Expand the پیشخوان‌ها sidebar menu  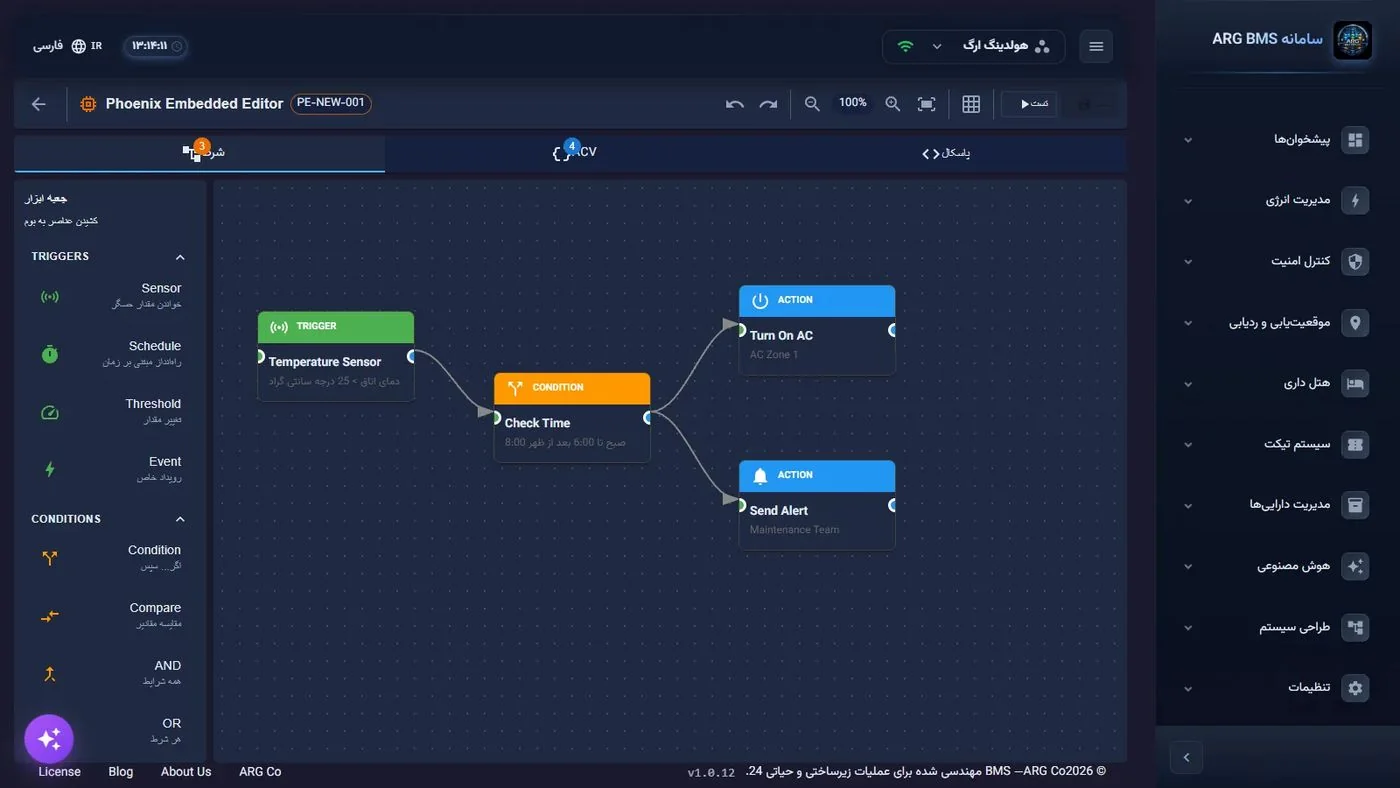coord(1278,140)
